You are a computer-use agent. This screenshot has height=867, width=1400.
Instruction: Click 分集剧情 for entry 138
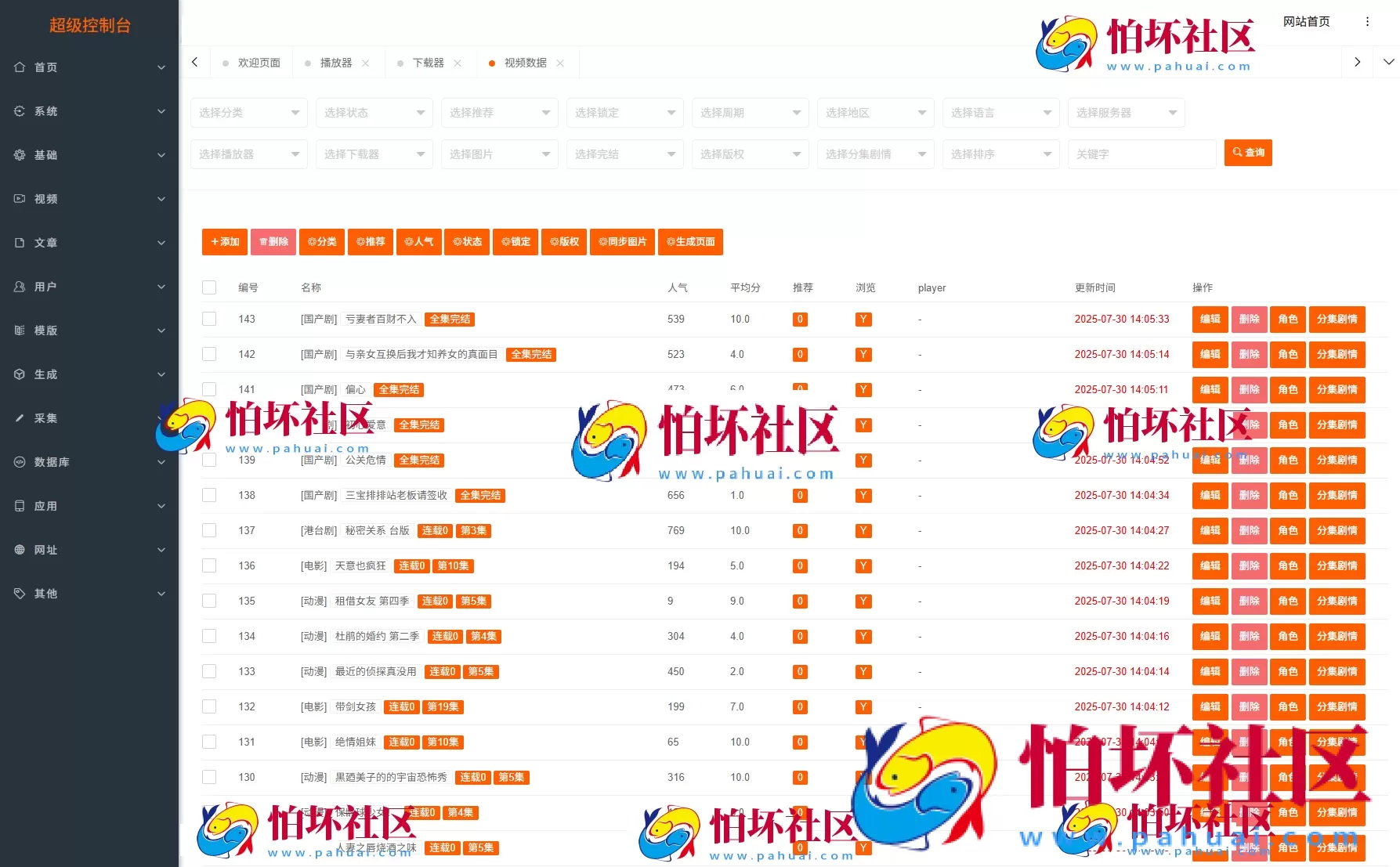pyautogui.click(x=1337, y=495)
